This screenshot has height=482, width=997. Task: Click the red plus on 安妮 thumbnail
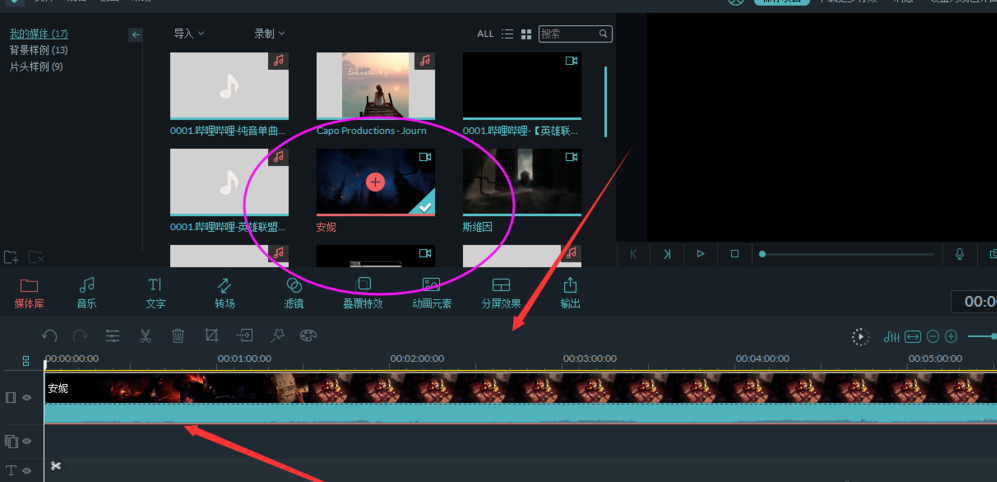[x=376, y=182]
